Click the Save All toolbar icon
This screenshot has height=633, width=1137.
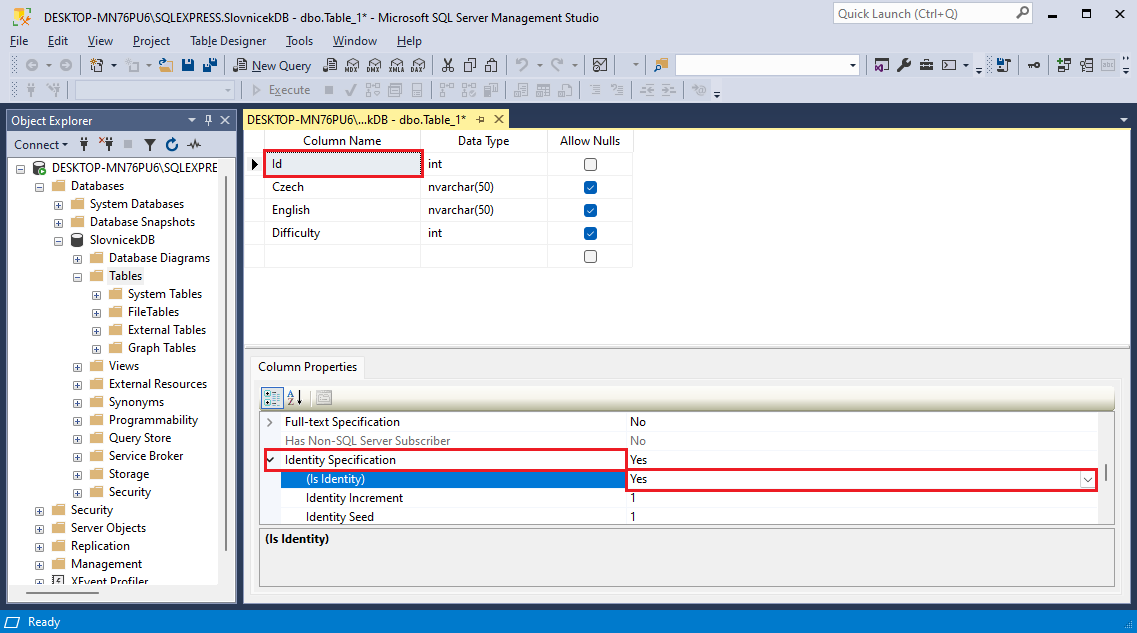[210, 65]
